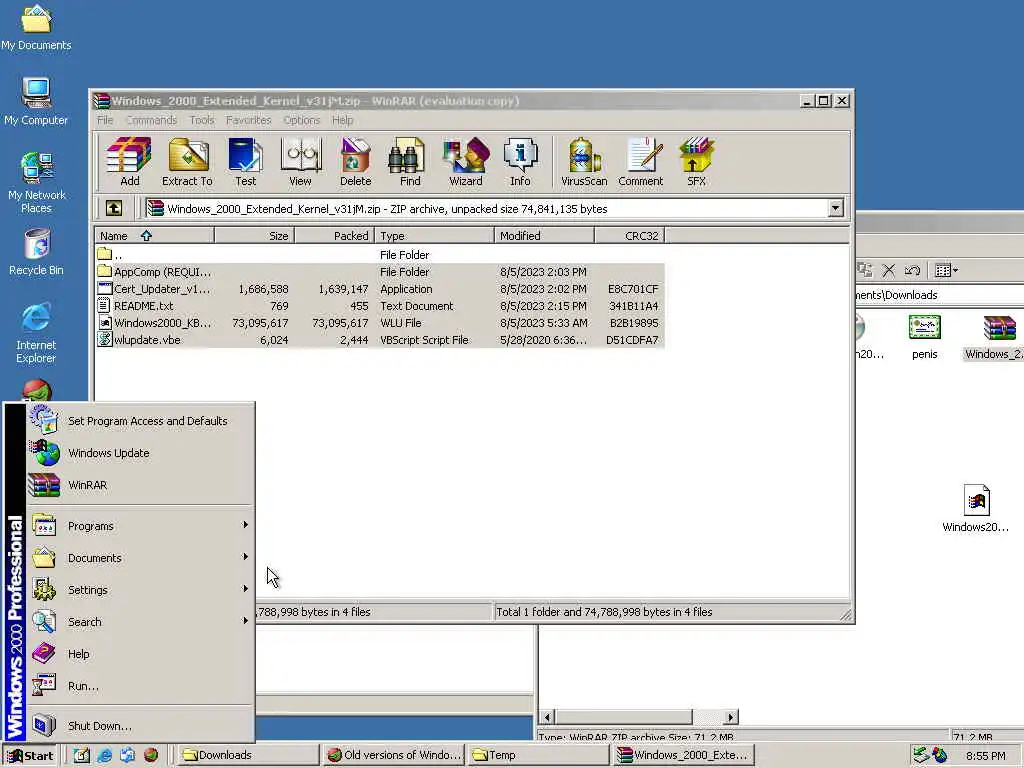Sort file list by Size column
Viewport: 1024px width, 768px height.
point(254,236)
